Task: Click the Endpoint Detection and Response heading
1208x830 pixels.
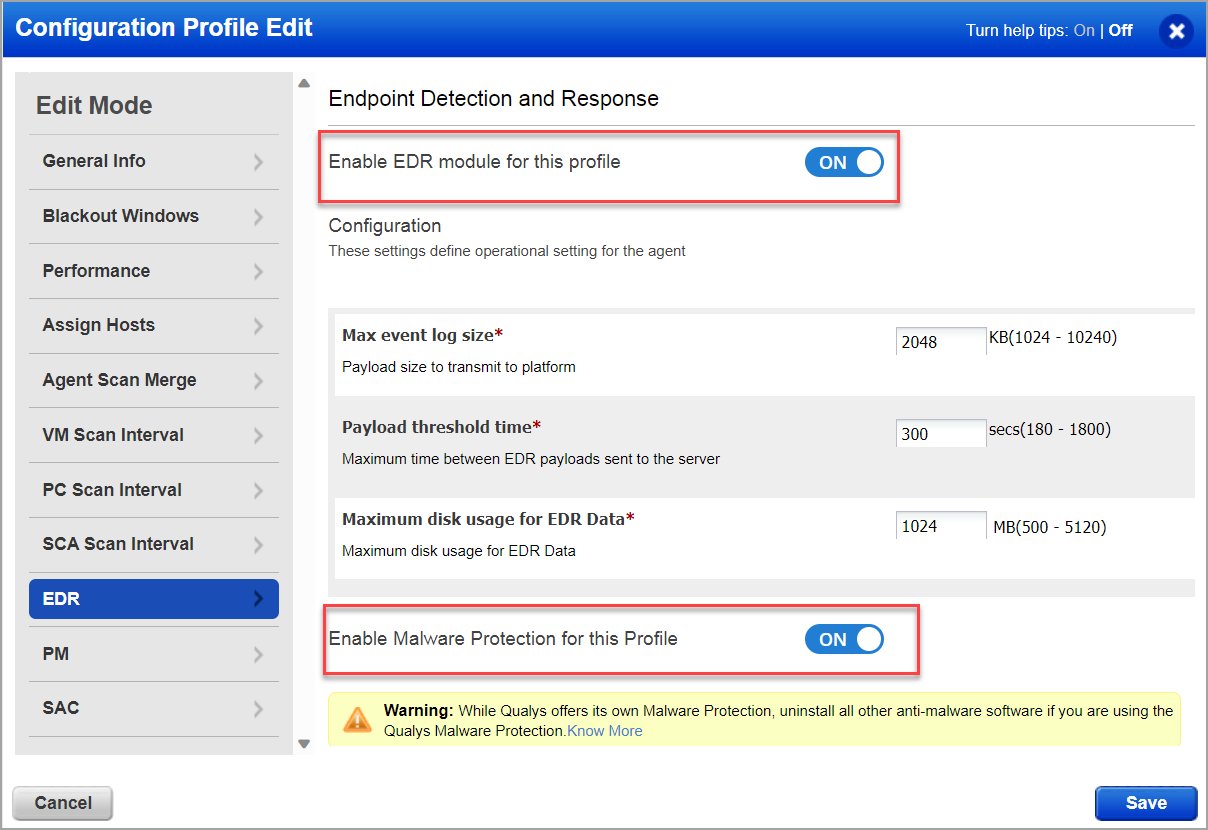Action: [x=494, y=99]
